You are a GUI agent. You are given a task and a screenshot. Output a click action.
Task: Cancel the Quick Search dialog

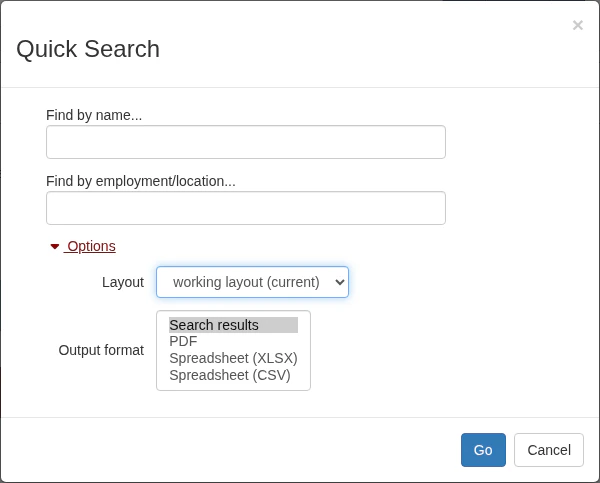(x=549, y=450)
